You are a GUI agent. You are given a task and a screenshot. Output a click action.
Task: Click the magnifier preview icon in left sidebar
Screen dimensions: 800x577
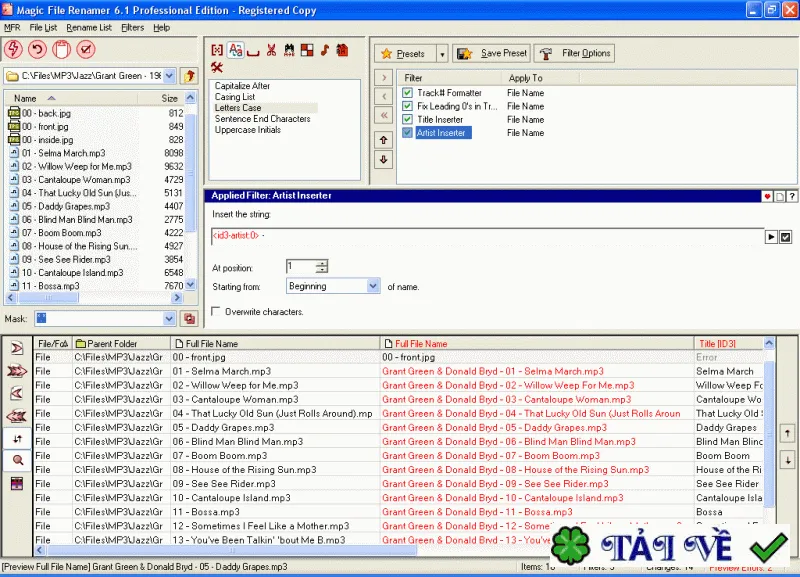17,460
